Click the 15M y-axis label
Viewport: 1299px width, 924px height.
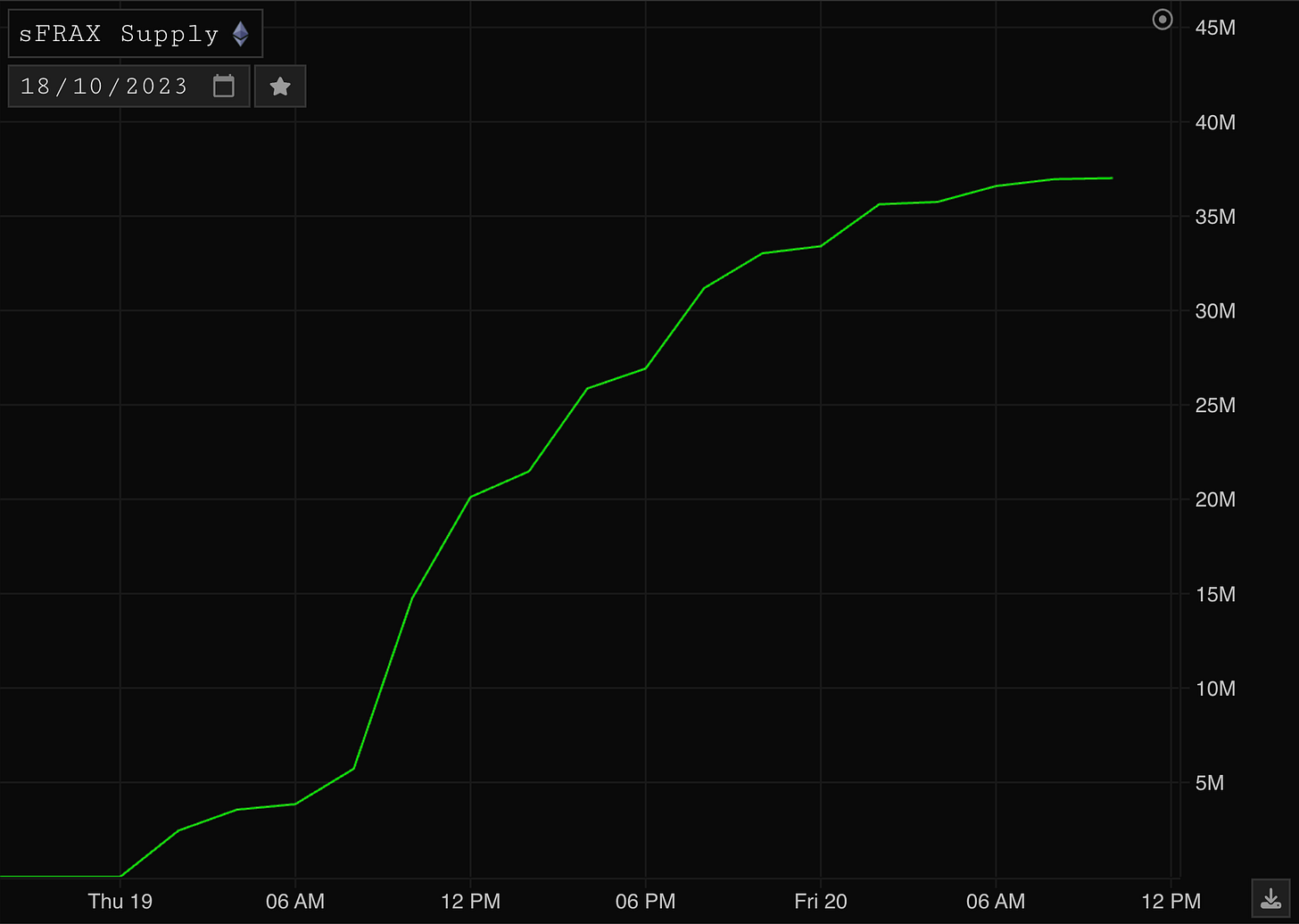tap(1215, 594)
